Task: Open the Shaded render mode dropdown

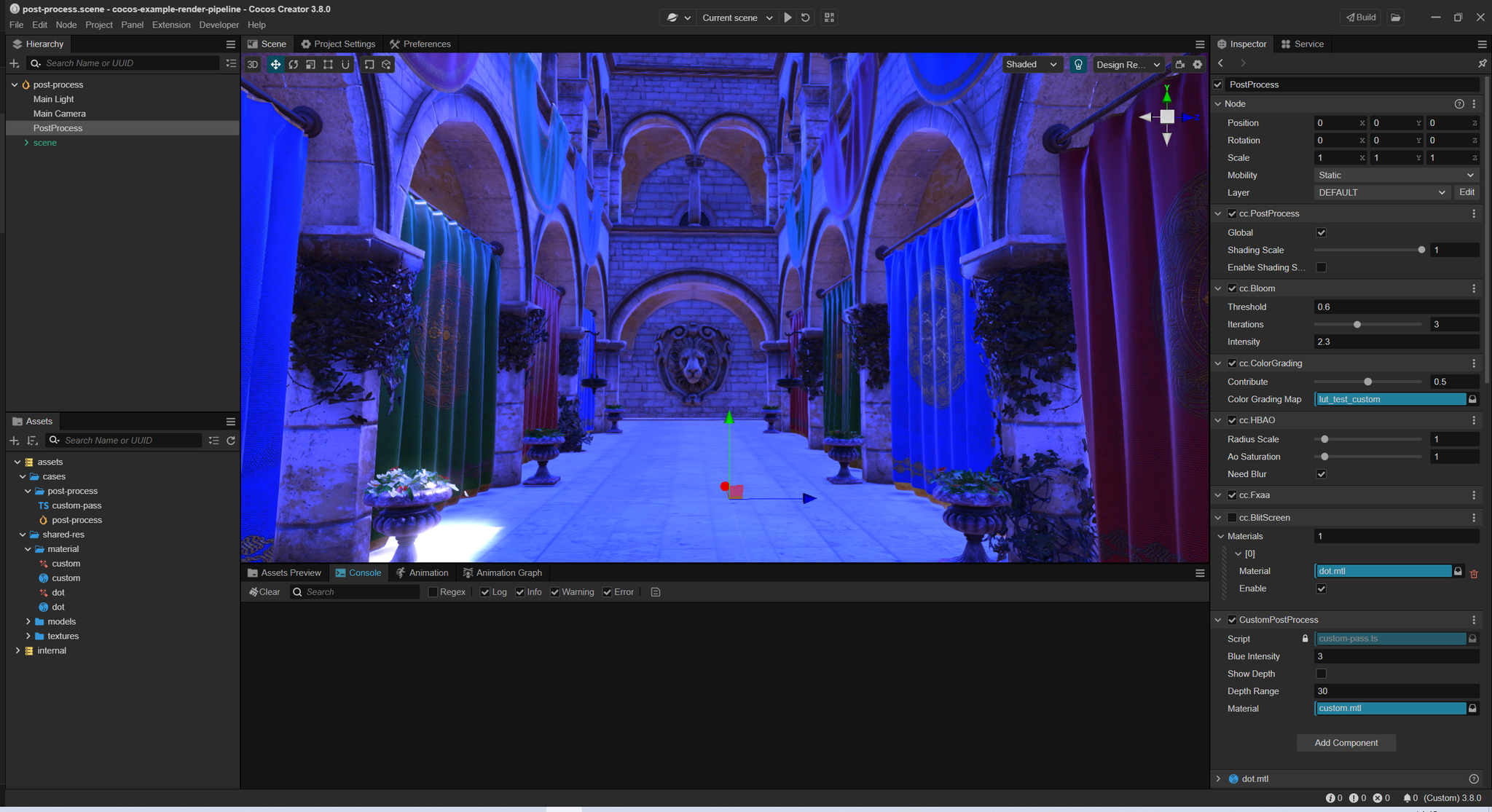Action: pos(1031,65)
